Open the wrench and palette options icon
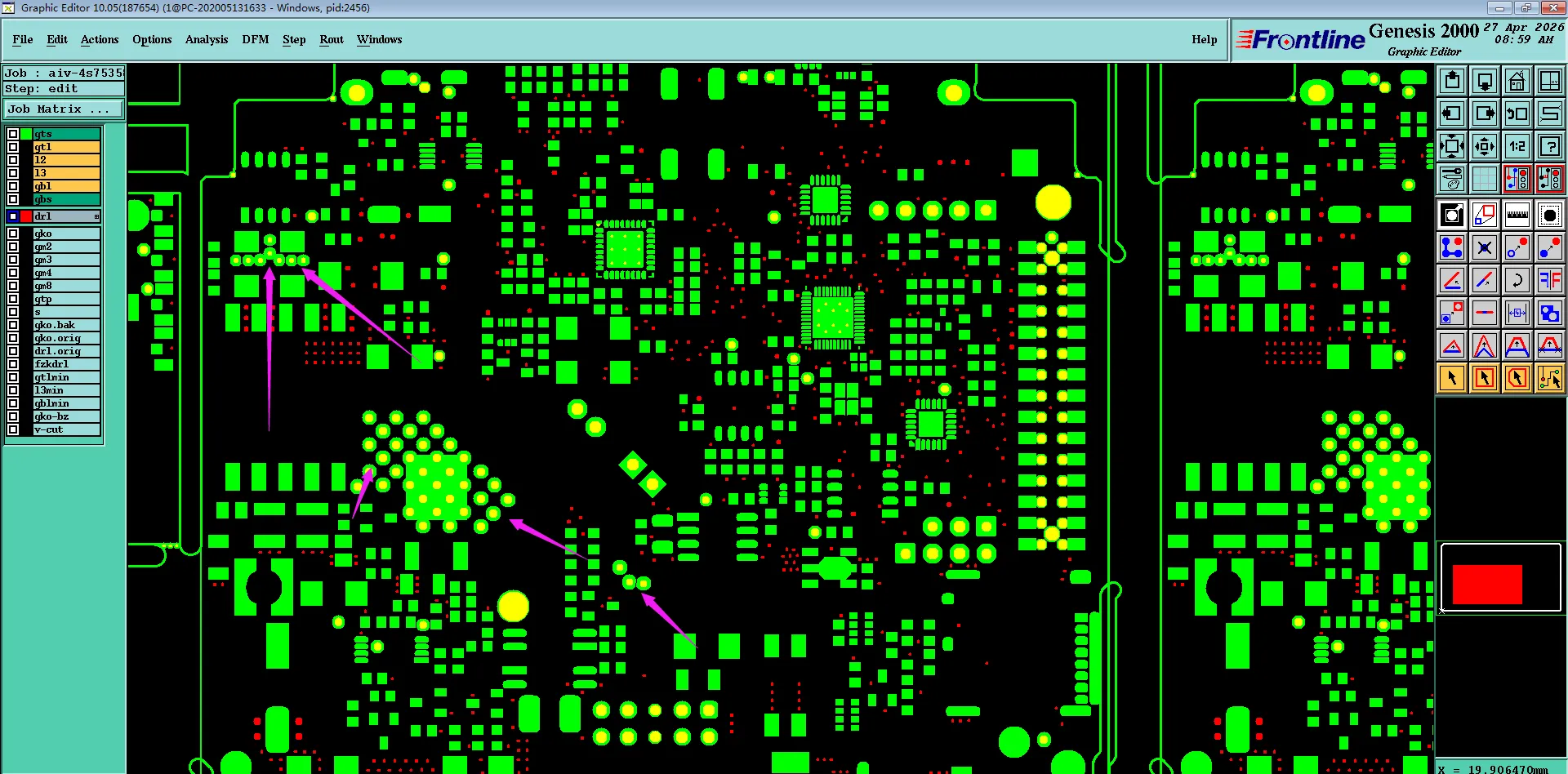The height and width of the screenshot is (774, 1568). [x=1451, y=179]
